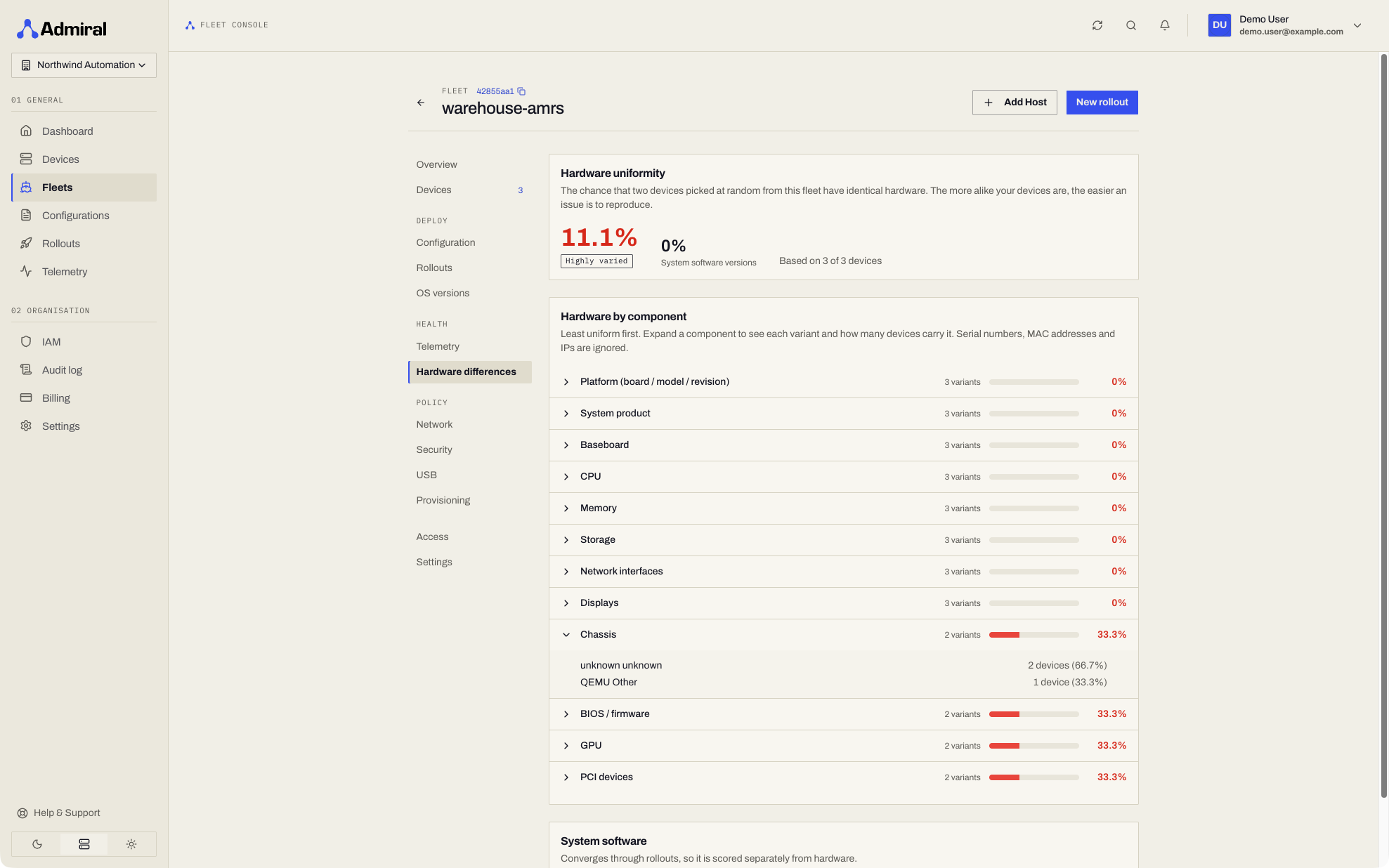The height and width of the screenshot is (868, 1389).
Task: Open the Network policy tab
Action: coord(469,424)
